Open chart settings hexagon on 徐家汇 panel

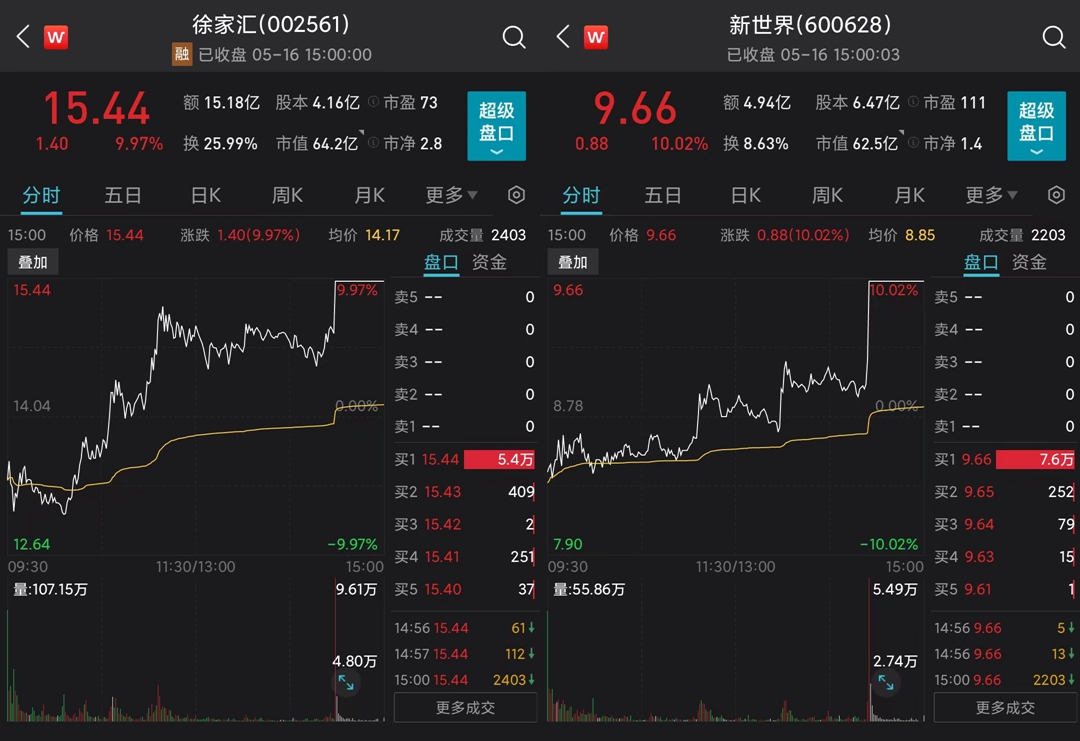pos(517,196)
